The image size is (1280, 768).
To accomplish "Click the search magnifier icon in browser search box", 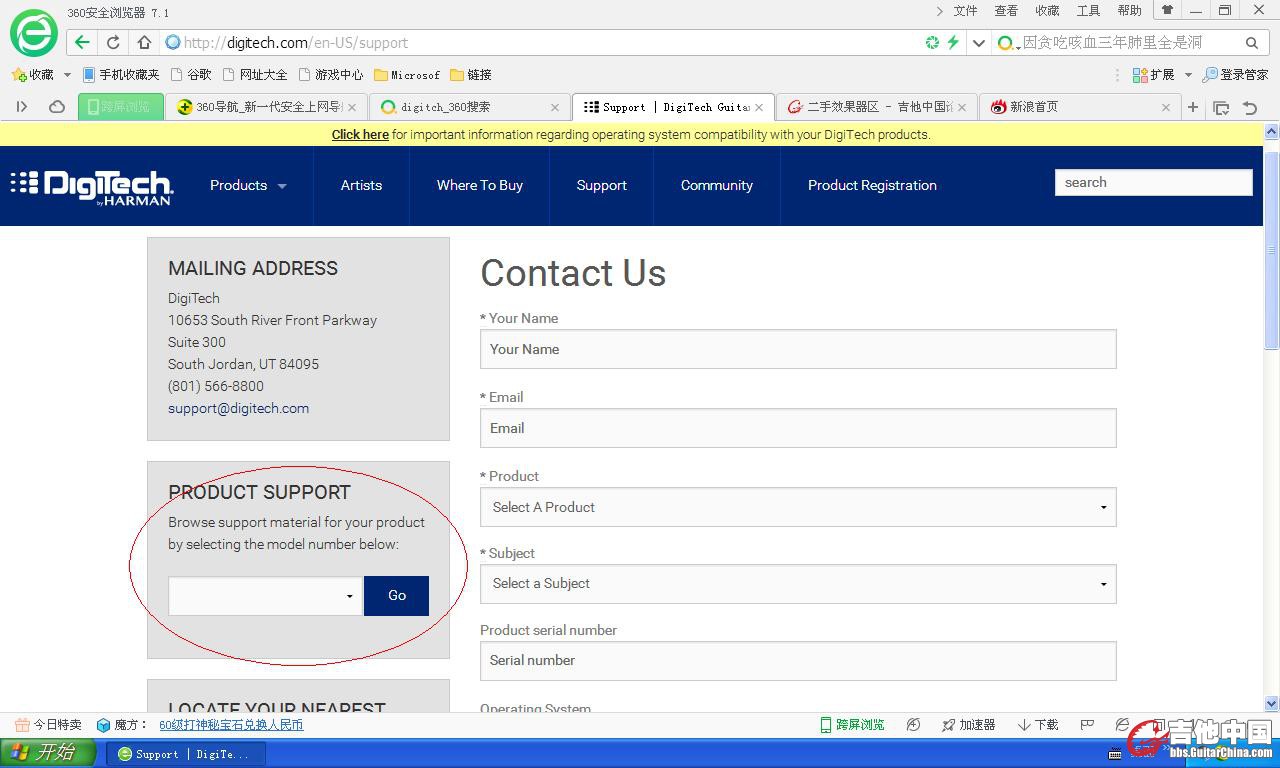I will [x=1251, y=42].
